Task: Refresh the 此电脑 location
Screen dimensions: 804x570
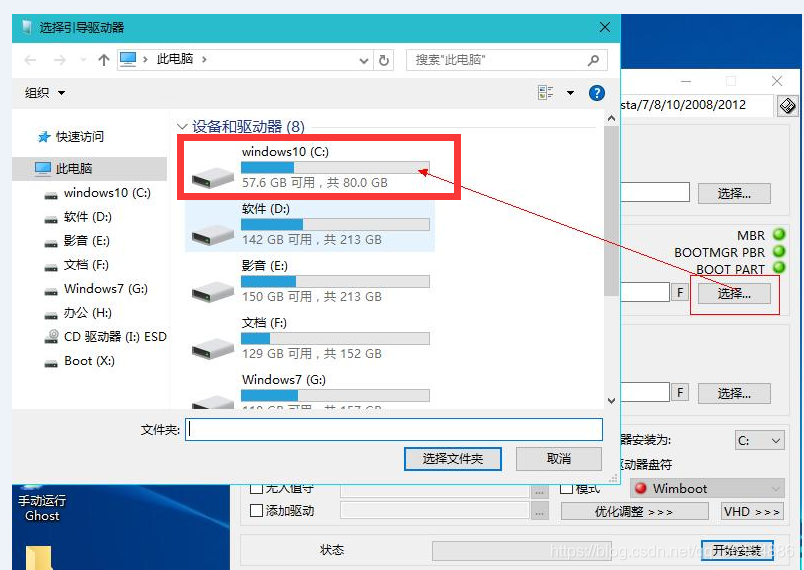Action: click(x=384, y=60)
